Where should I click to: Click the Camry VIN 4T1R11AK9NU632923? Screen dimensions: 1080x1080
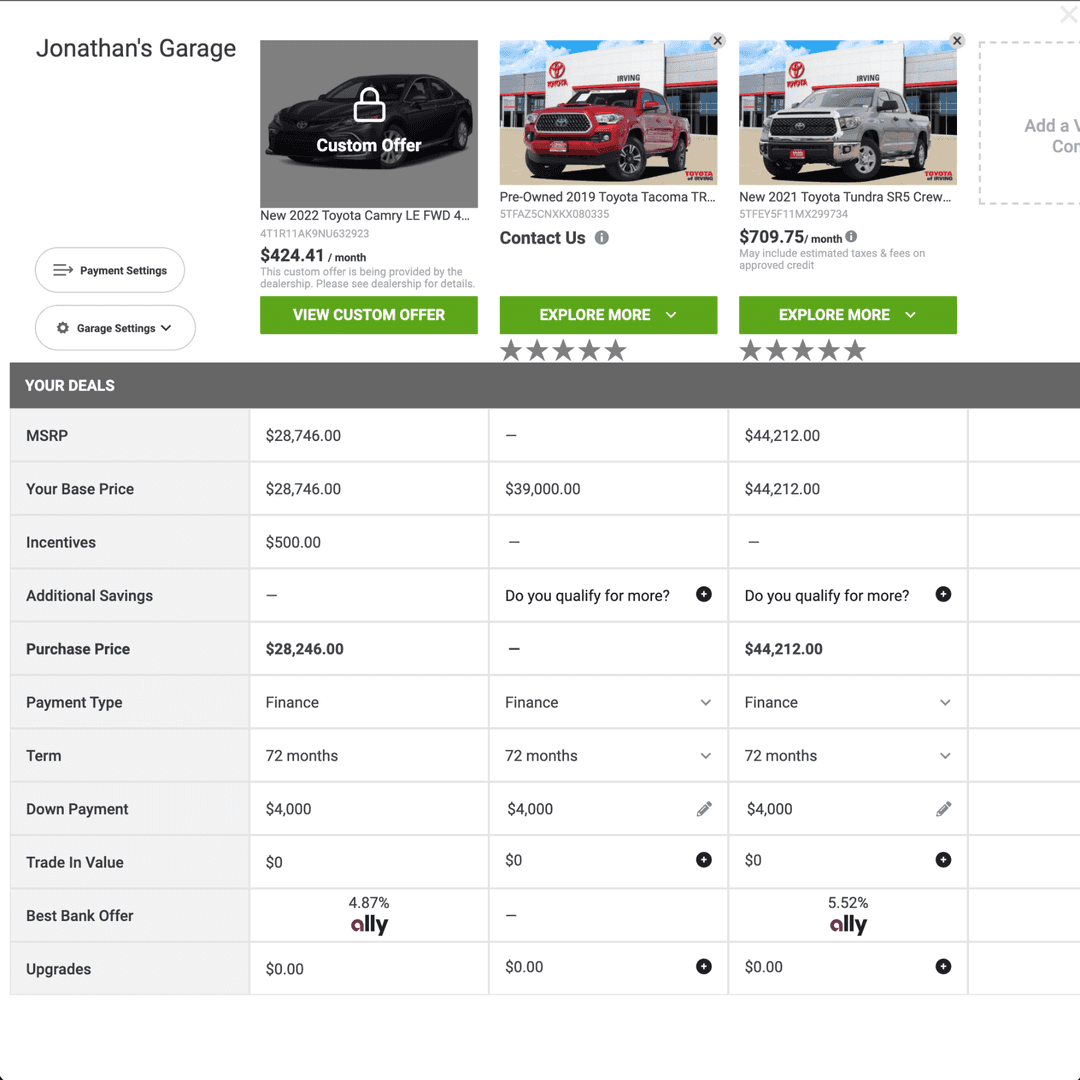coord(315,233)
